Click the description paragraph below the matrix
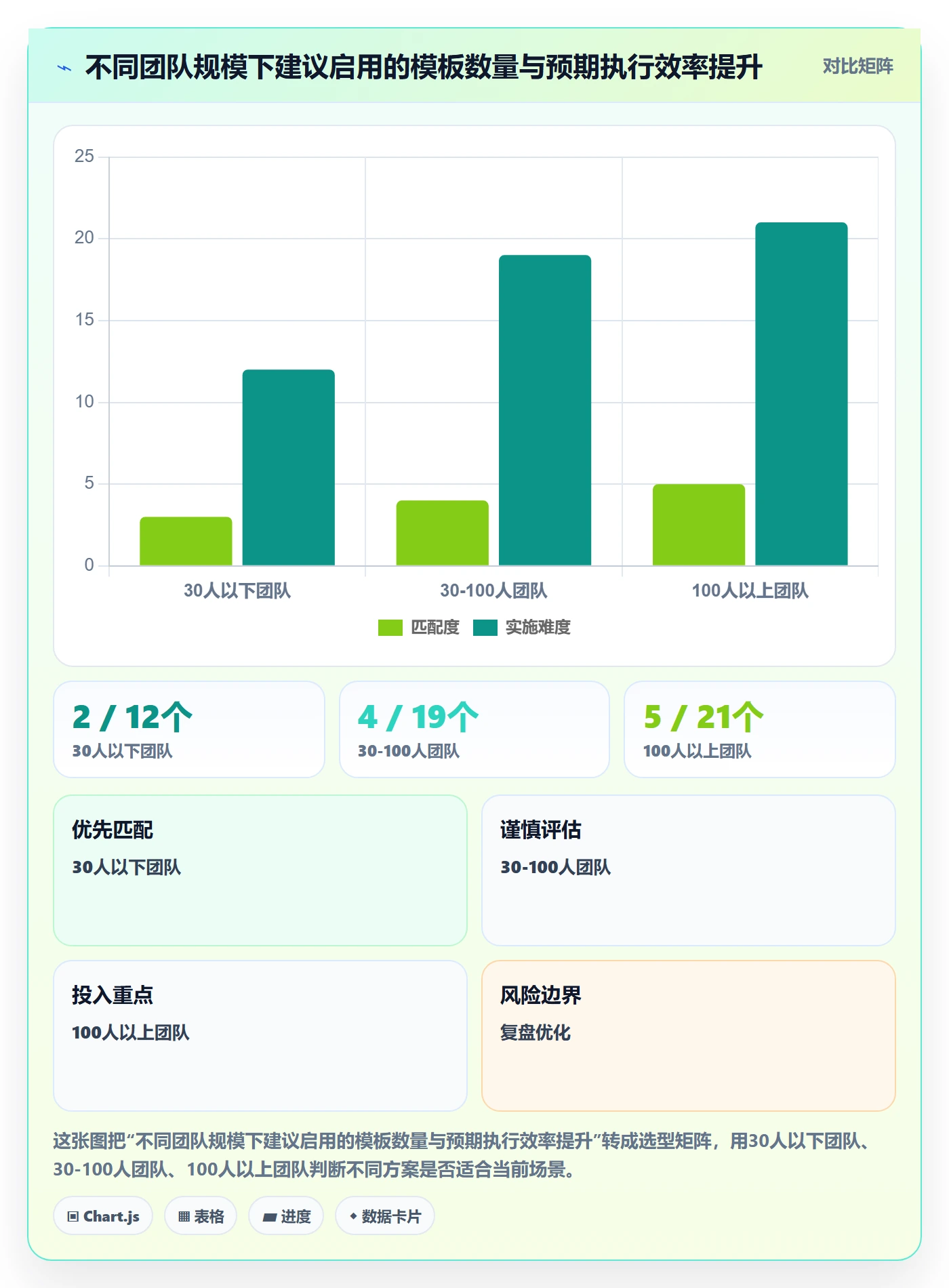Screen dimensions: 949x1288 click(463, 1155)
